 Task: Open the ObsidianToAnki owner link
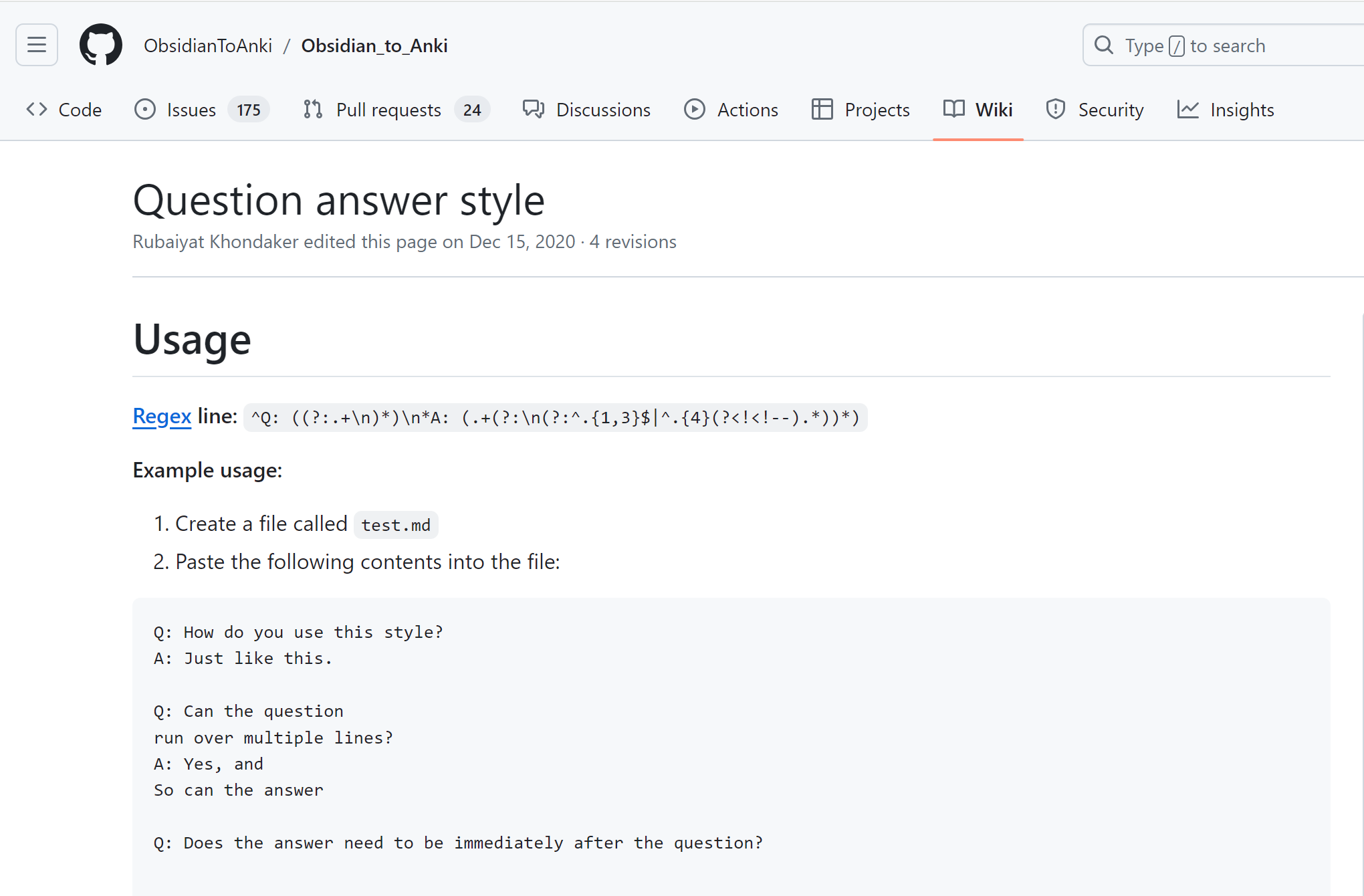[x=208, y=45]
